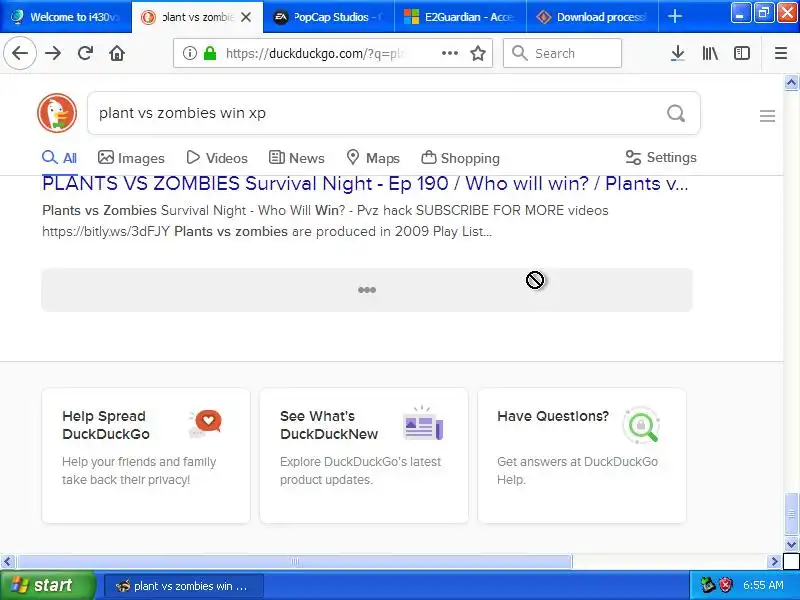Click the horizontal scrollbar thumb

coord(294,562)
